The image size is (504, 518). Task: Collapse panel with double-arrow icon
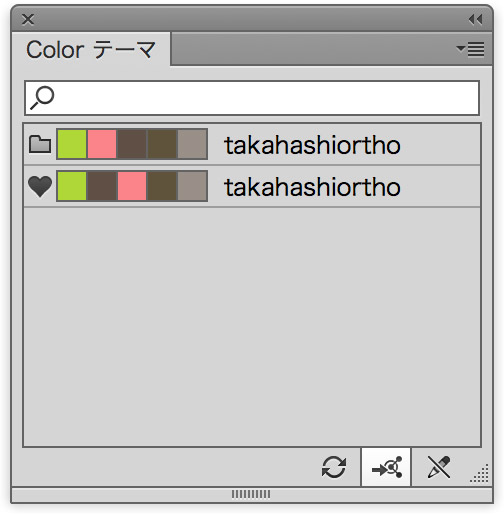[x=475, y=20]
